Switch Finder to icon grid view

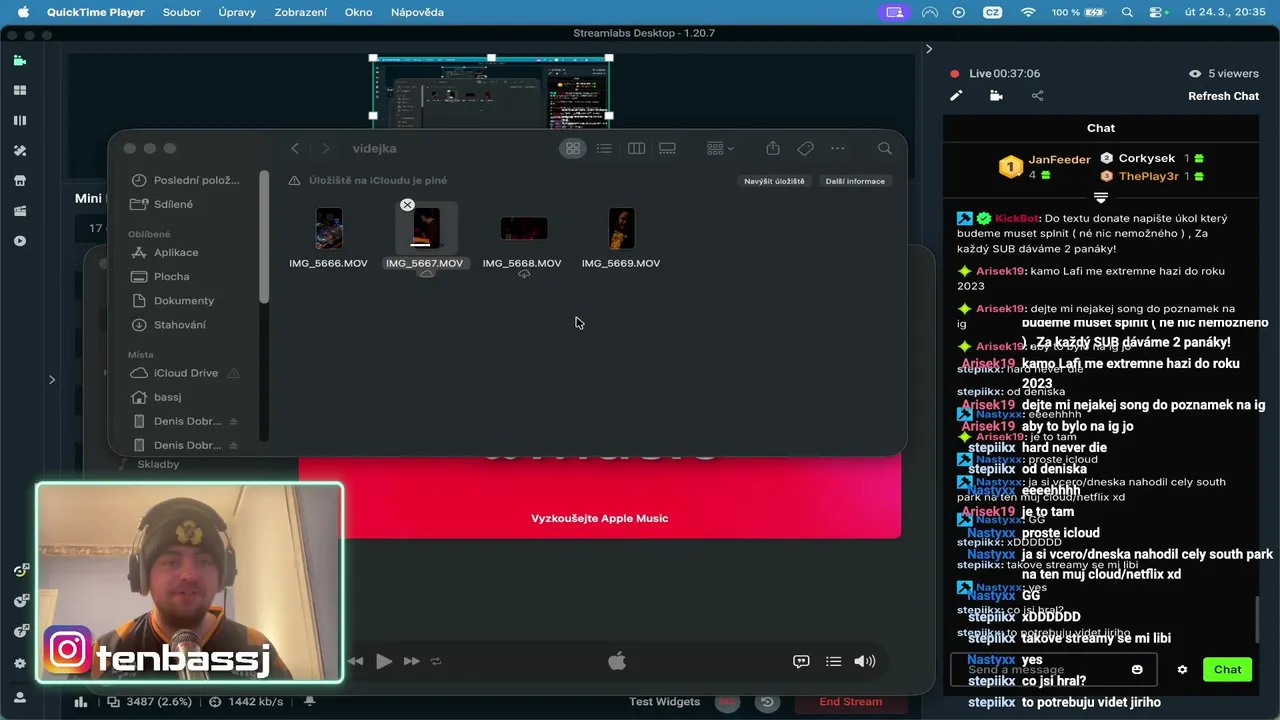(573, 148)
